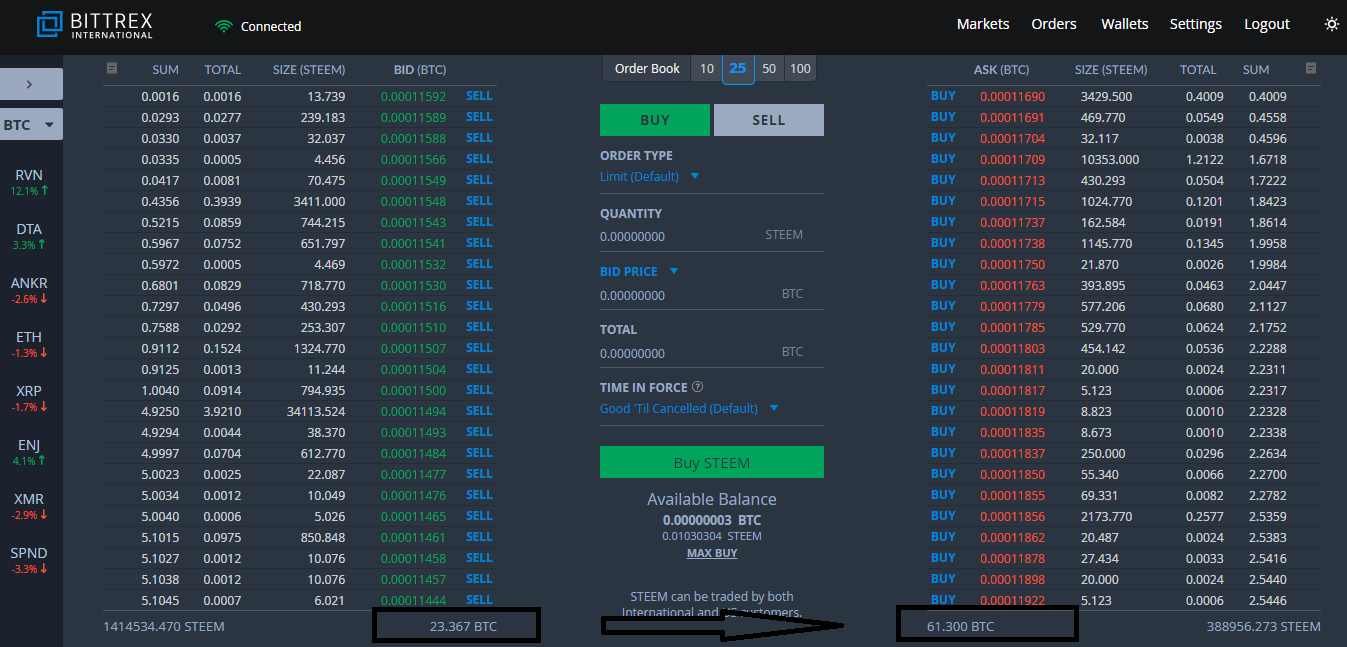Screen dimensions: 1347x647
Task: Click the Time In Force help icon
Action: [698, 387]
